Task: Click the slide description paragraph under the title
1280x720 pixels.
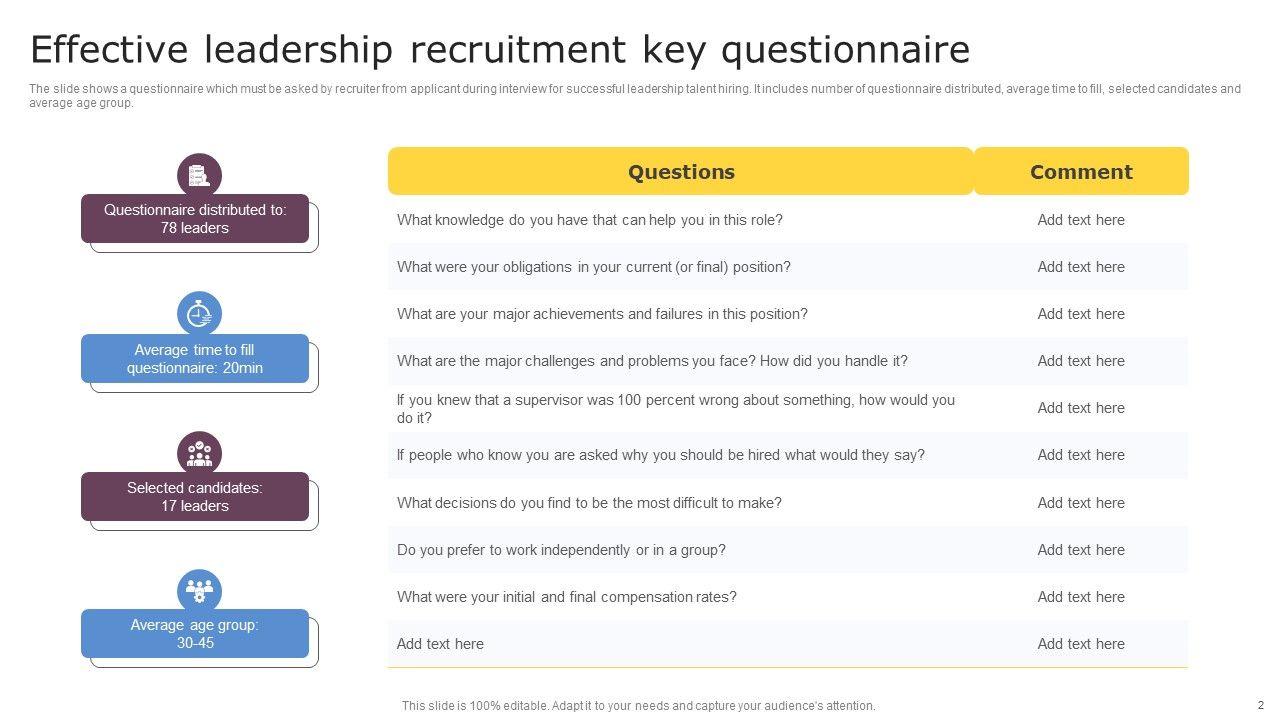Action: (x=634, y=95)
